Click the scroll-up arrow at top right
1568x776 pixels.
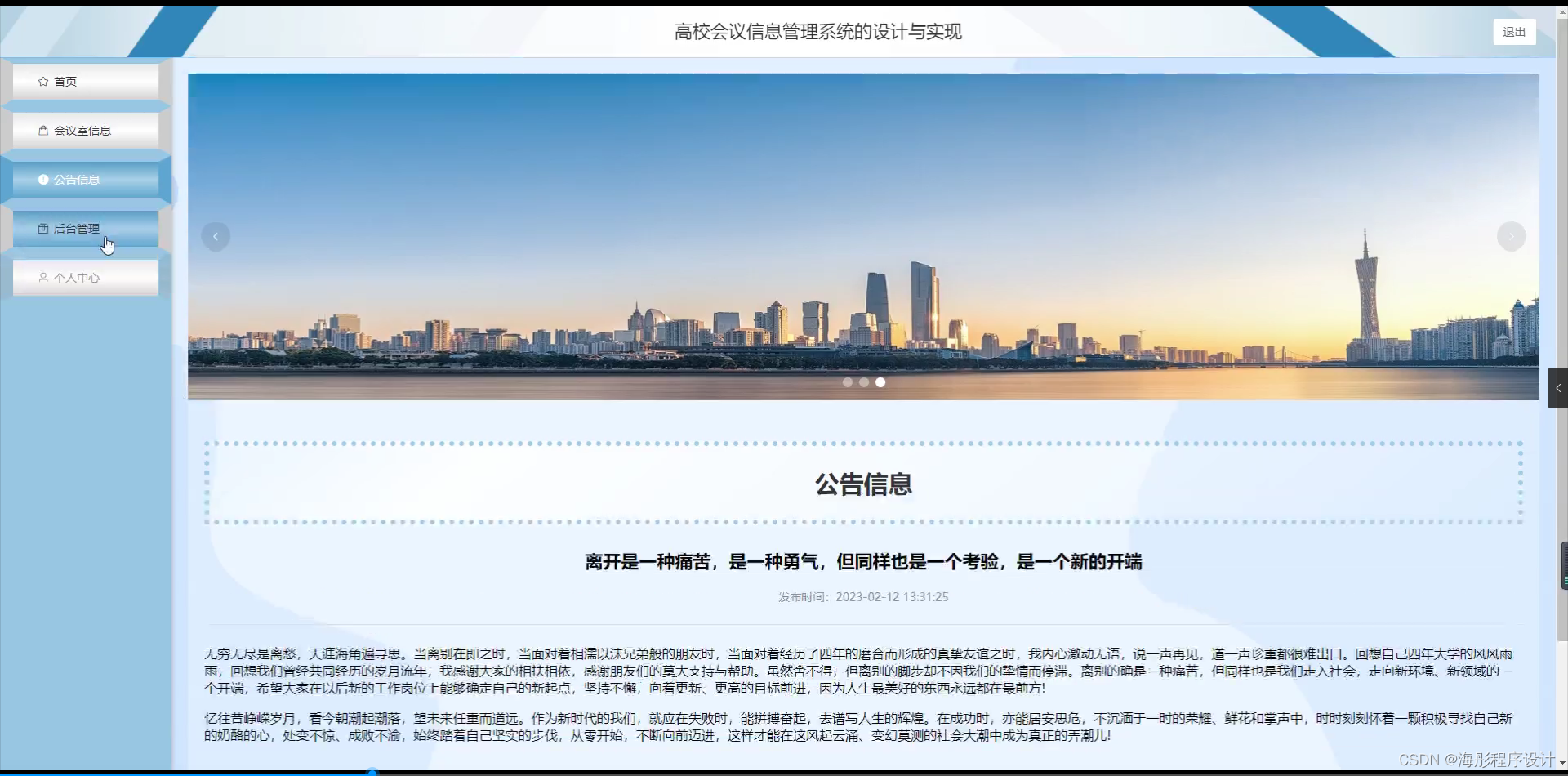[1561, 11]
